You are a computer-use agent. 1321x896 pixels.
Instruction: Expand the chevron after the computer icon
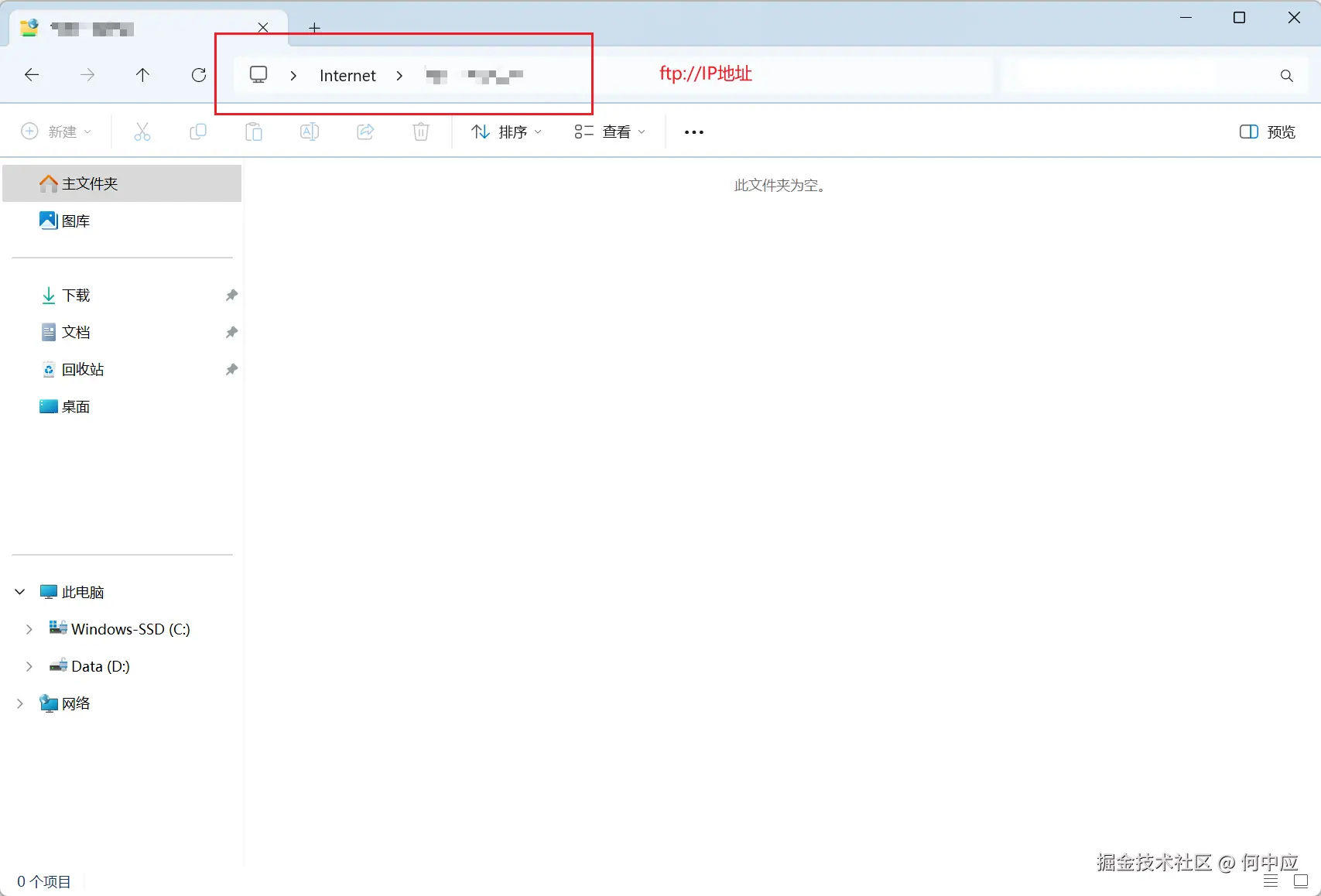[293, 76]
